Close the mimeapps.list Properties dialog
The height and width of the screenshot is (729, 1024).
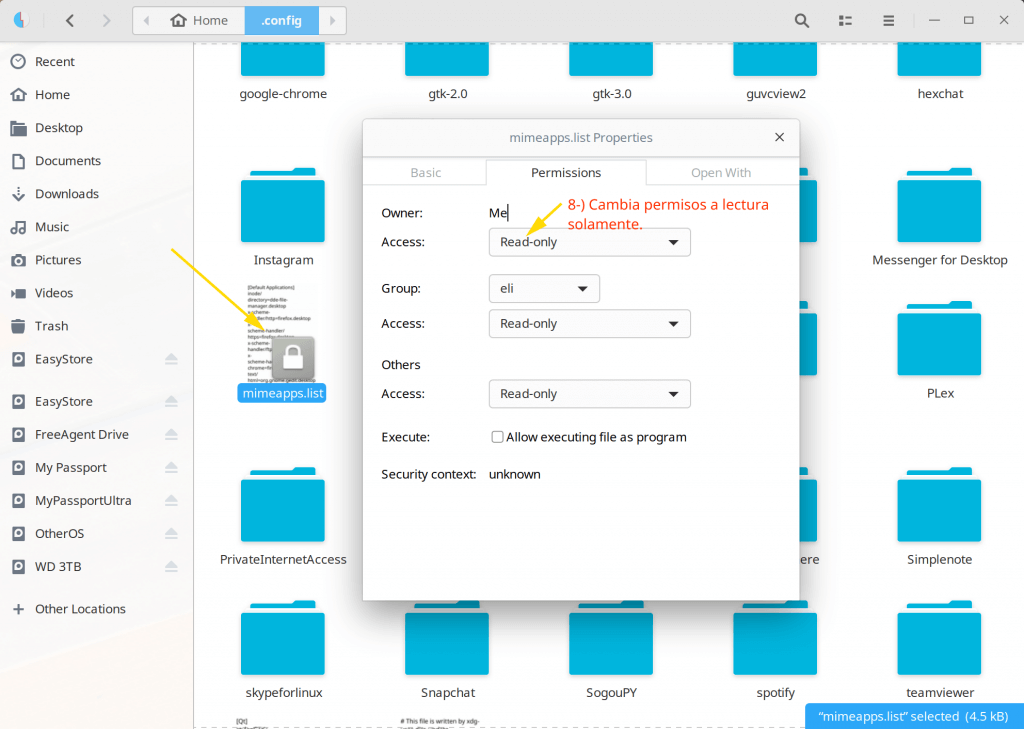779,137
